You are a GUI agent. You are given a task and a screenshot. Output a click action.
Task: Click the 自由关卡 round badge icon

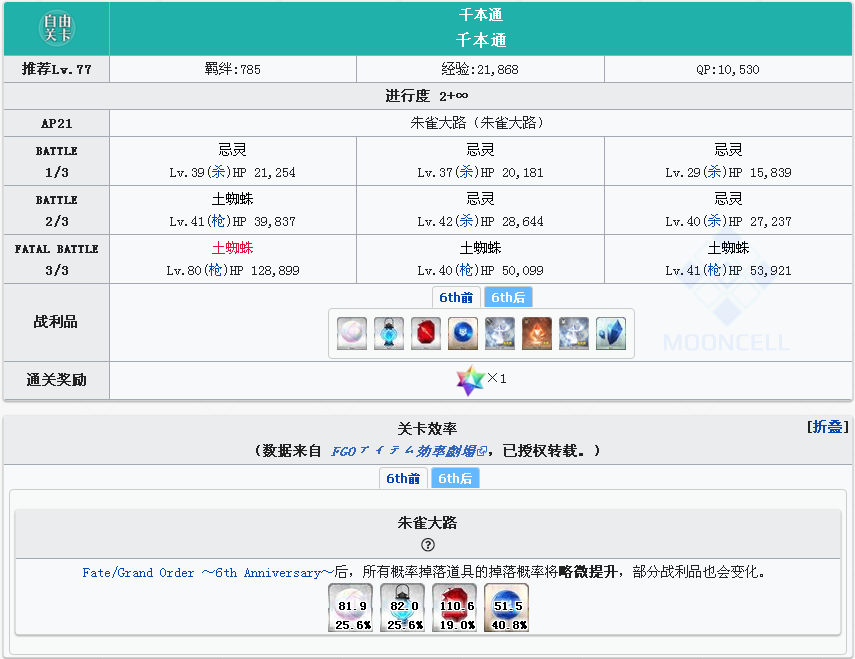tap(57, 28)
